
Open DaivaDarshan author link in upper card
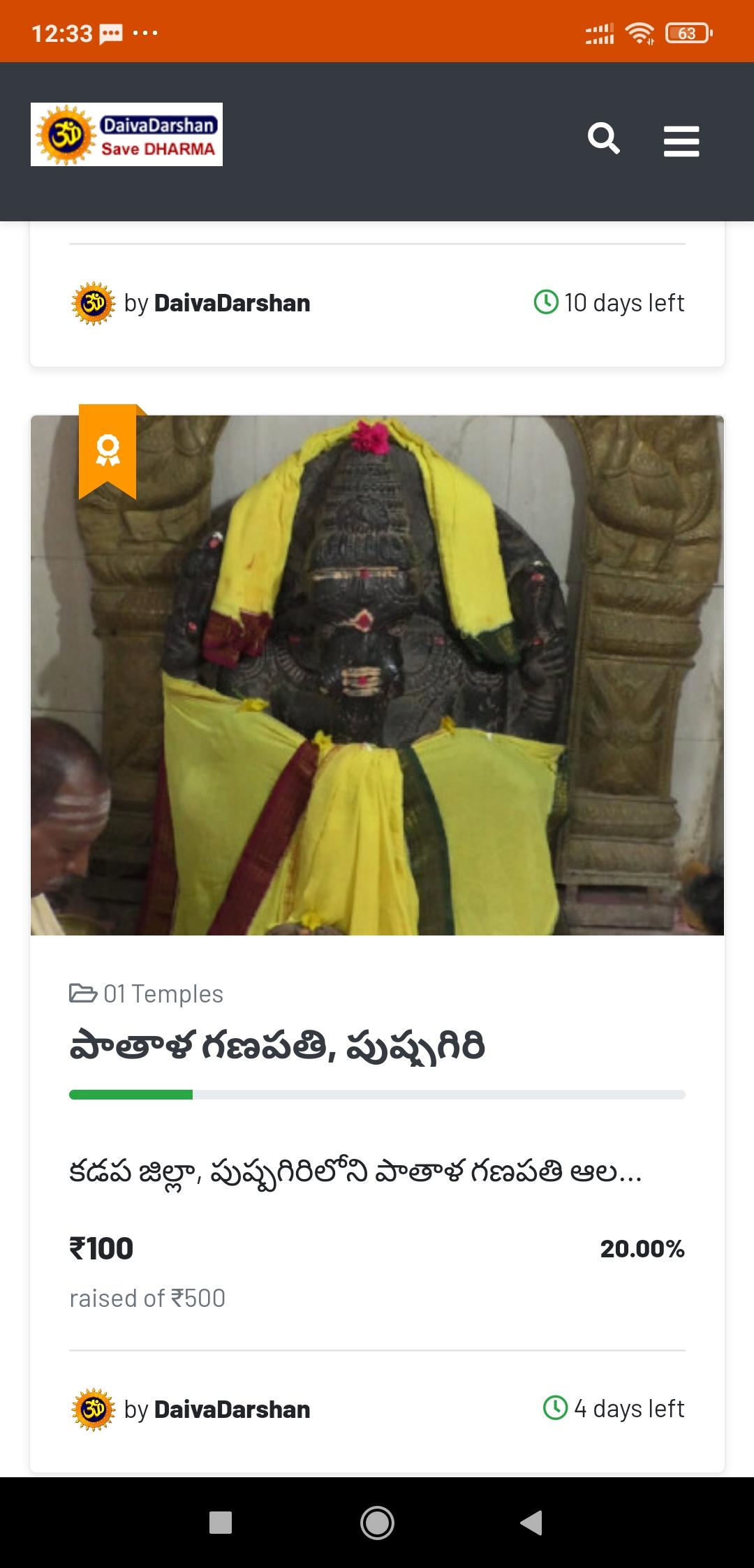tap(232, 303)
